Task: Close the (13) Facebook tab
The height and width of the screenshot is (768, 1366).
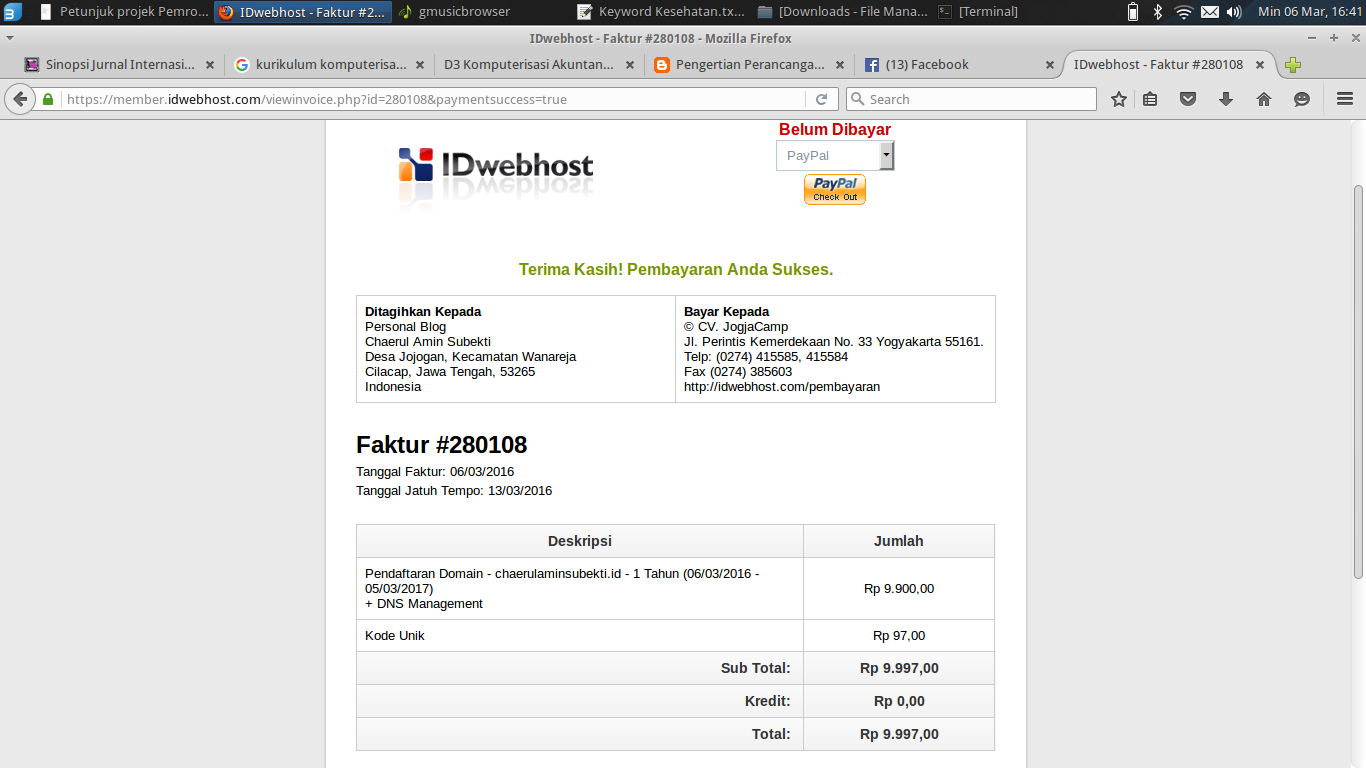Action: coord(1050,65)
